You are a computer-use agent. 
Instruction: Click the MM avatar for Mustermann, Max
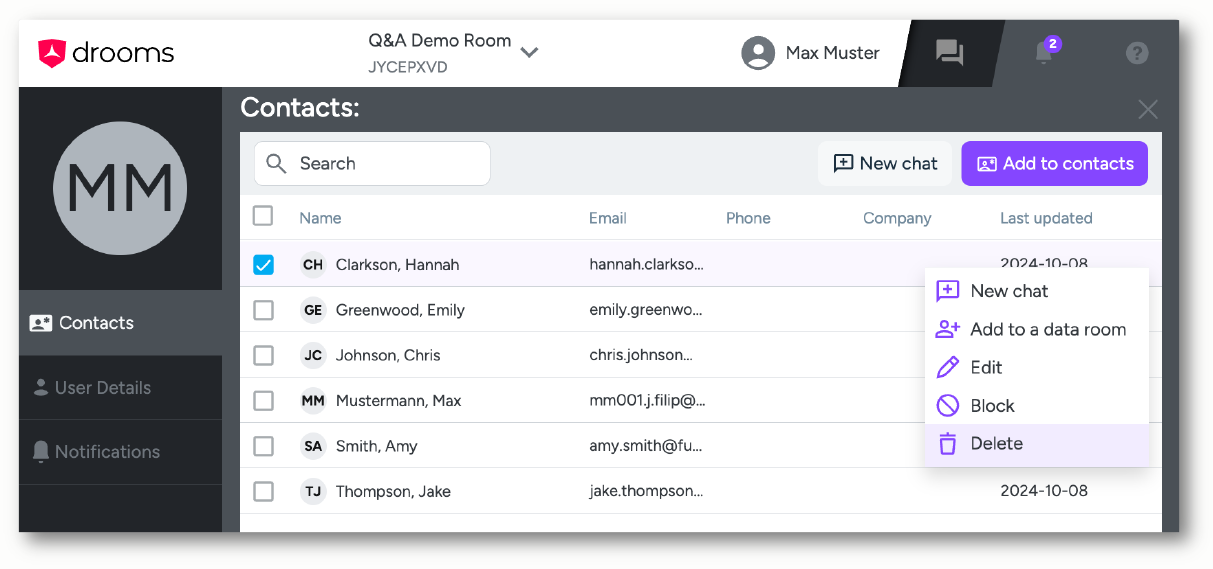click(x=313, y=401)
